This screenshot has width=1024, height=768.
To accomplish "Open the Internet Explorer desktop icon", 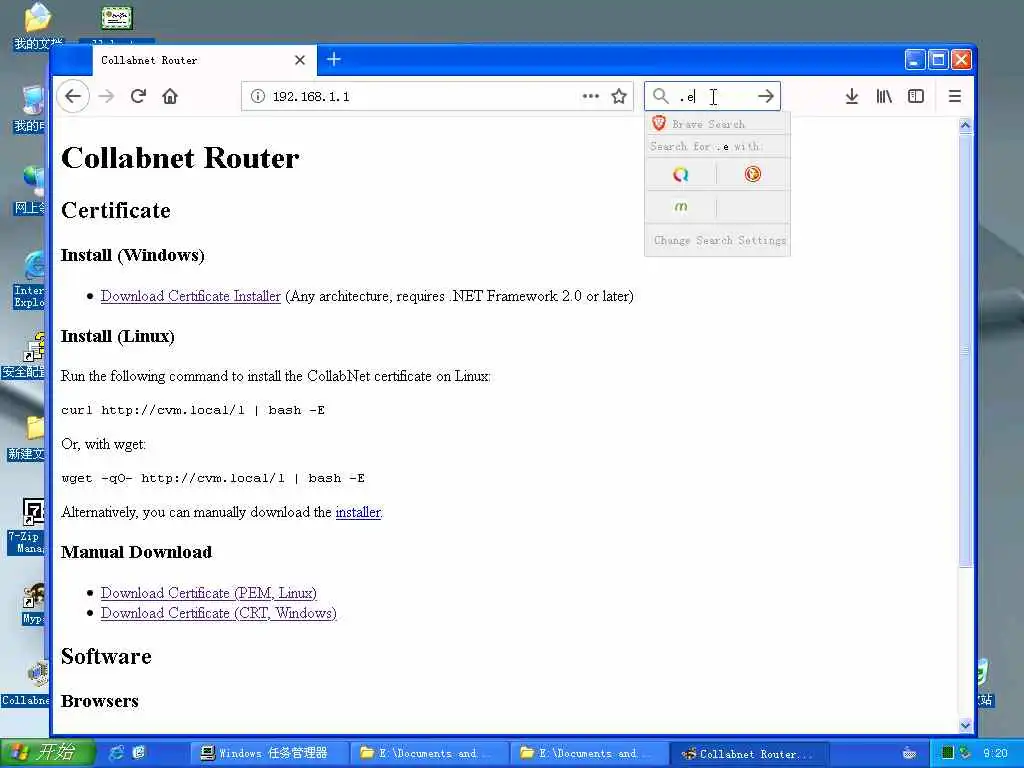I will click(x=29, y=280).
